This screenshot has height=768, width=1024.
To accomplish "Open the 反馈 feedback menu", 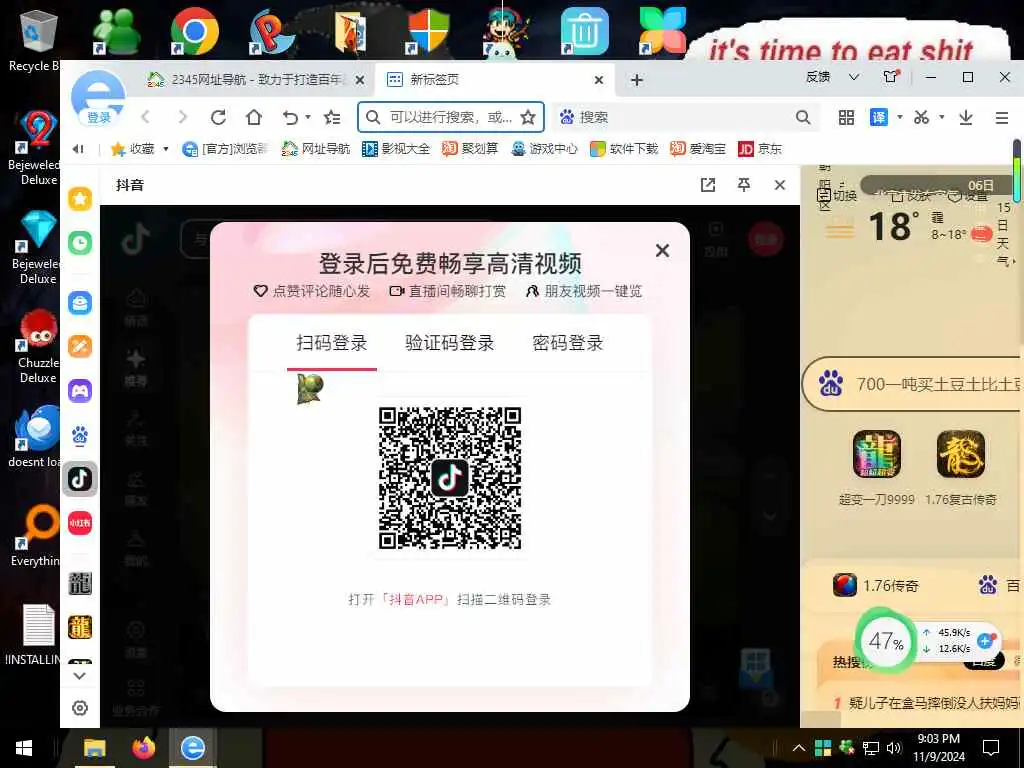I will 818,77.
